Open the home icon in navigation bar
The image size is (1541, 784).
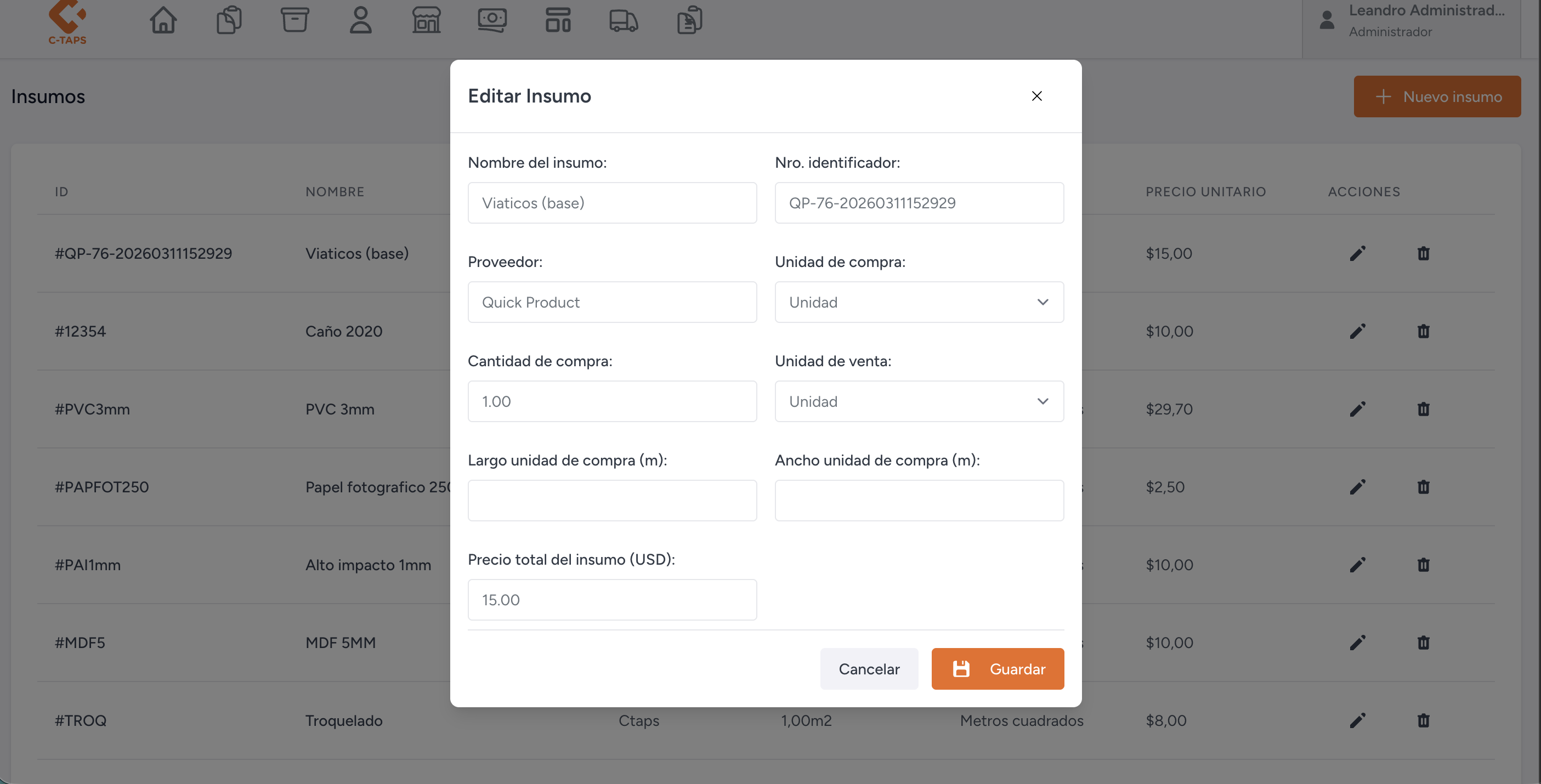[x=163, y=20]
